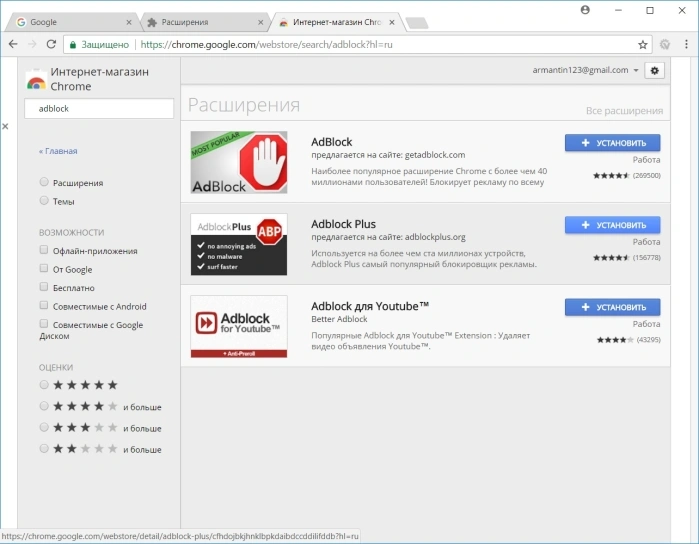Open Adblock Plus title link

click(343, 224)
